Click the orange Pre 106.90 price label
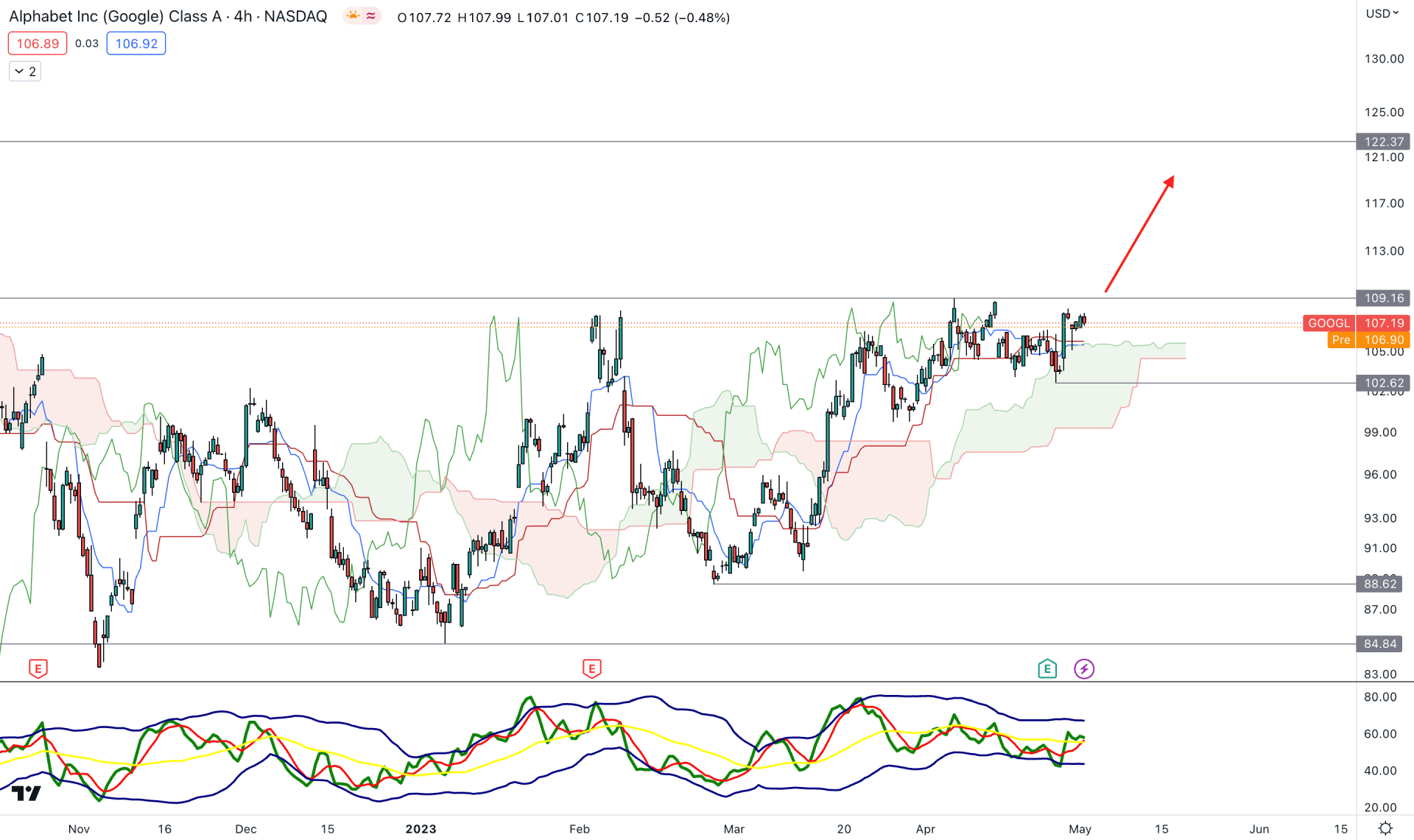The image size is (1414, 840). tap(1369, 339)
